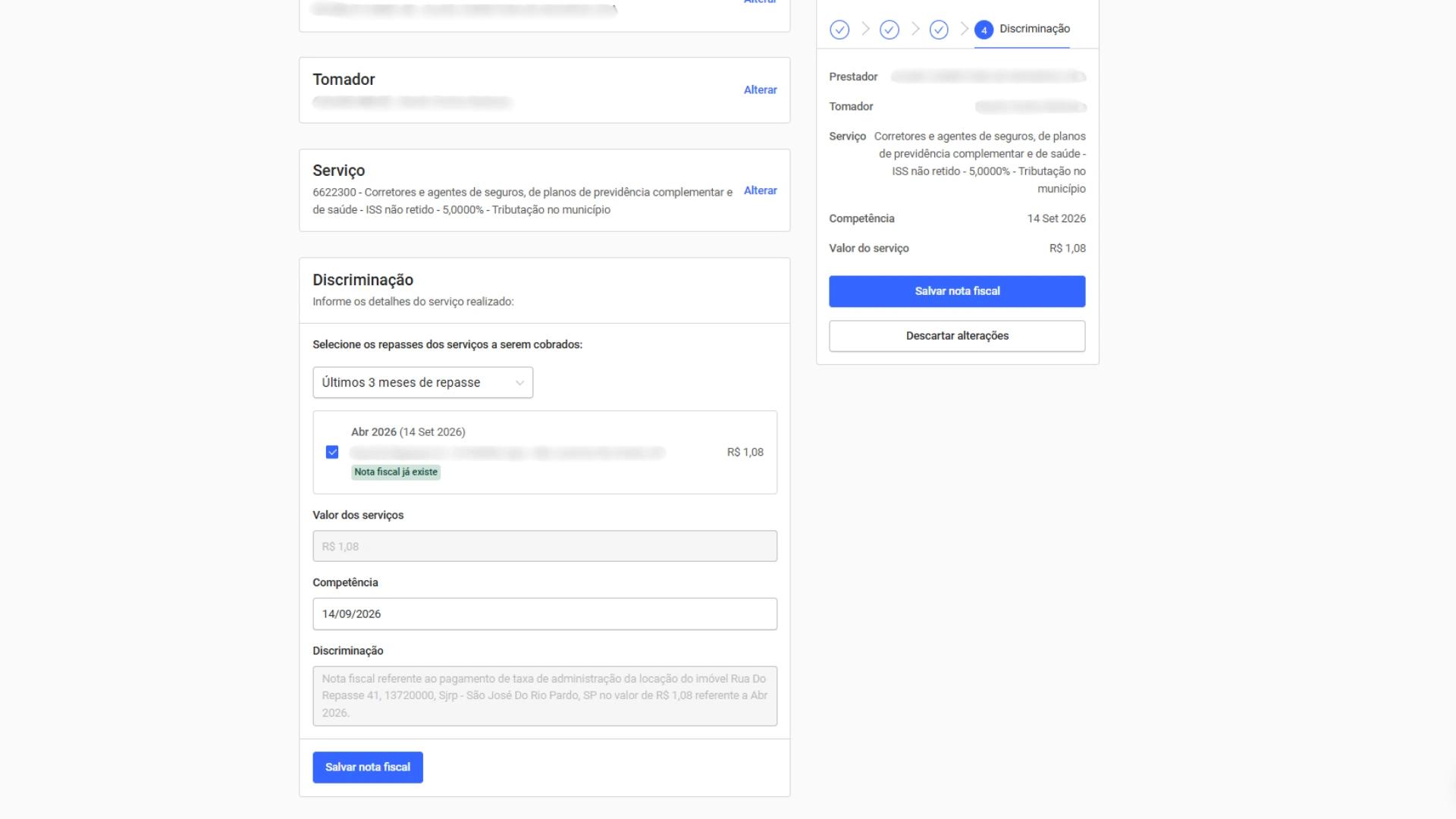Click Alterar link in Serviço card

(x=760, y=190)
